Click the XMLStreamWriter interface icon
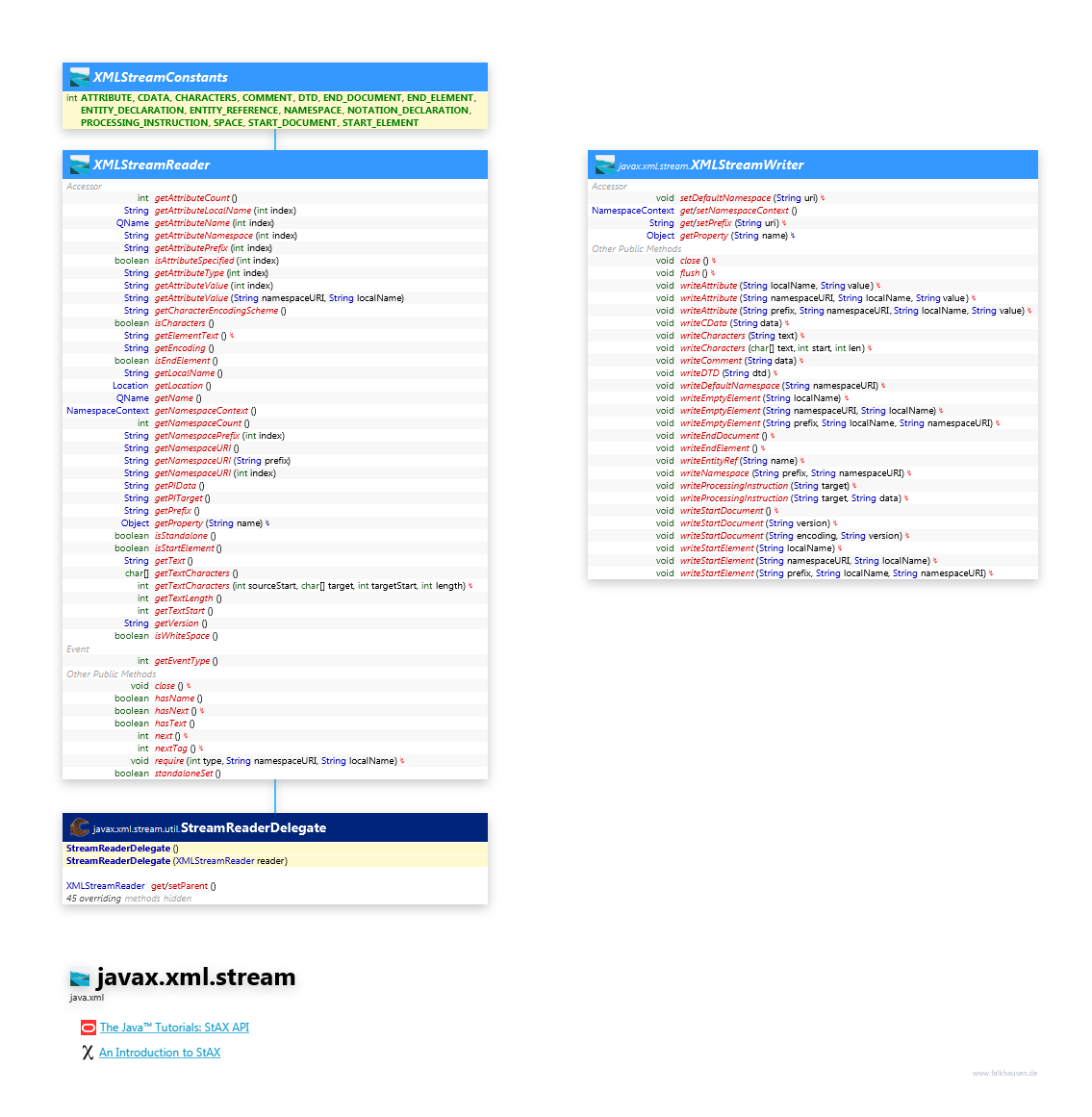Screen dimensions: 1092x1117 605,165
